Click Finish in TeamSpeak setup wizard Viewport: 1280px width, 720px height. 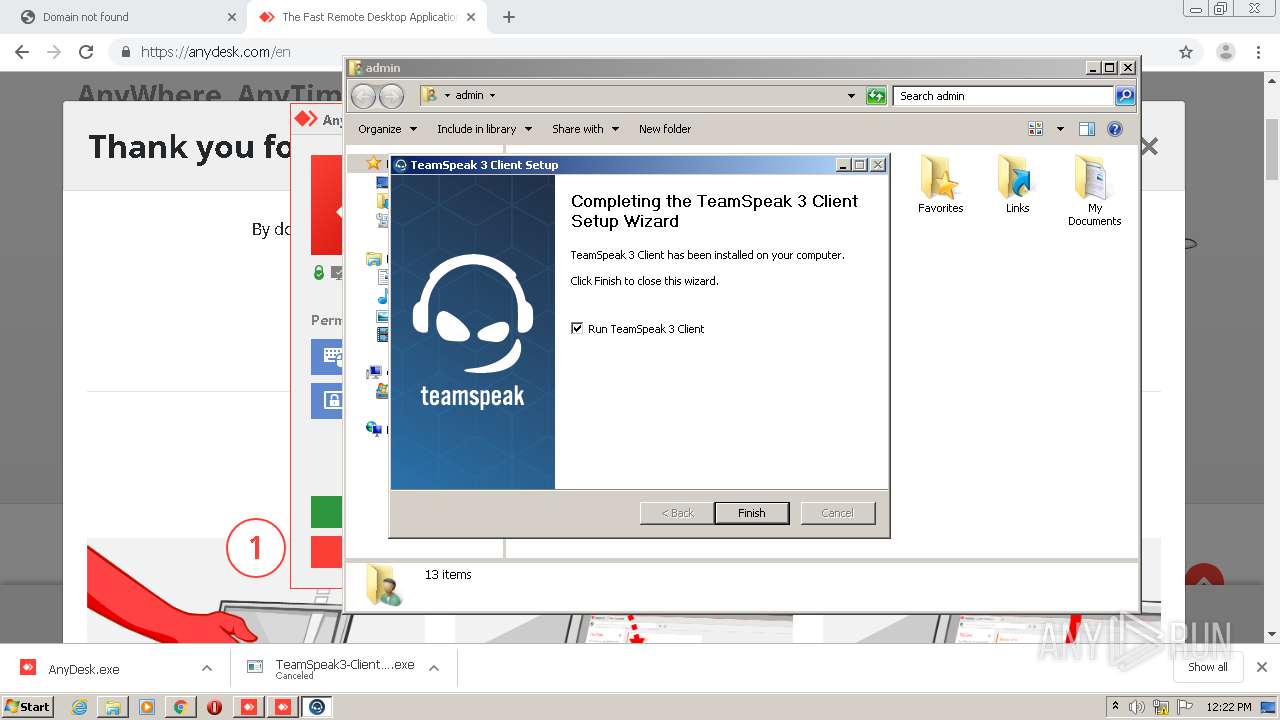(751, 513)
